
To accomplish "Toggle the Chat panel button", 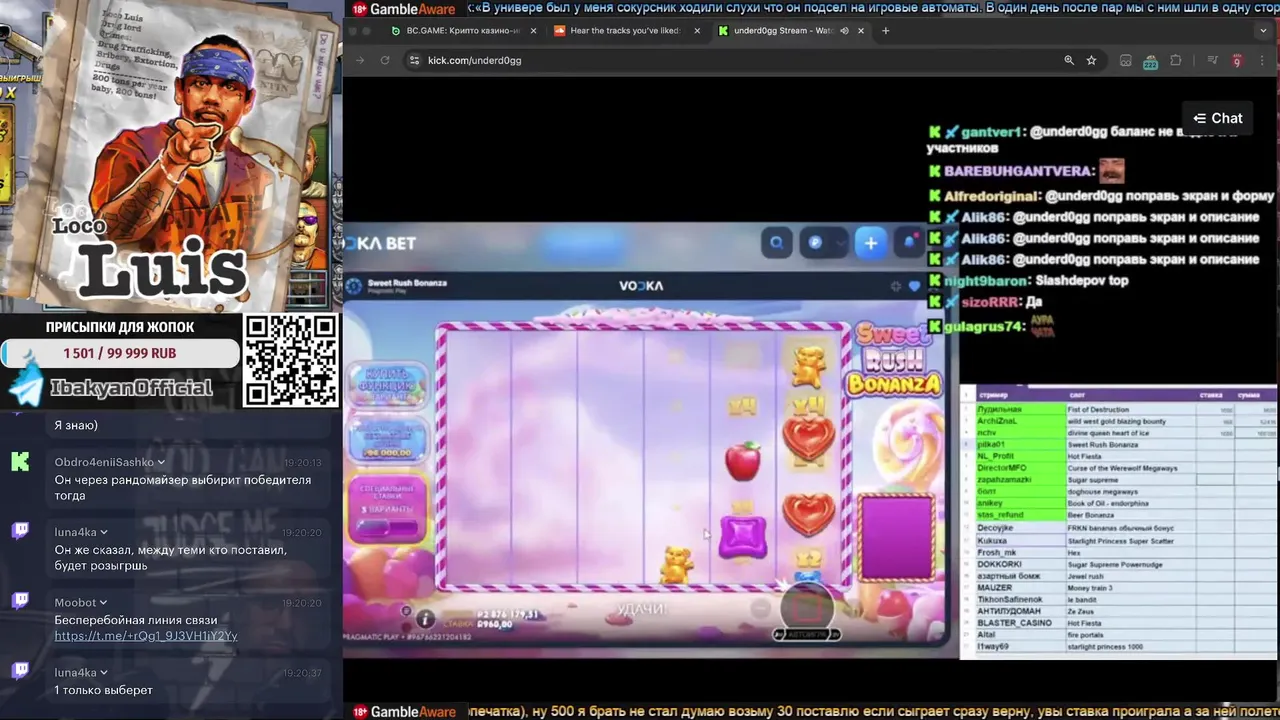I will coord(1217,118).
